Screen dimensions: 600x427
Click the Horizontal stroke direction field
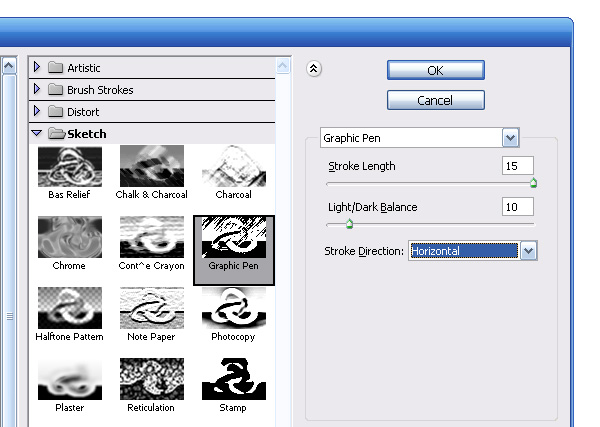(x=464, y=251)
